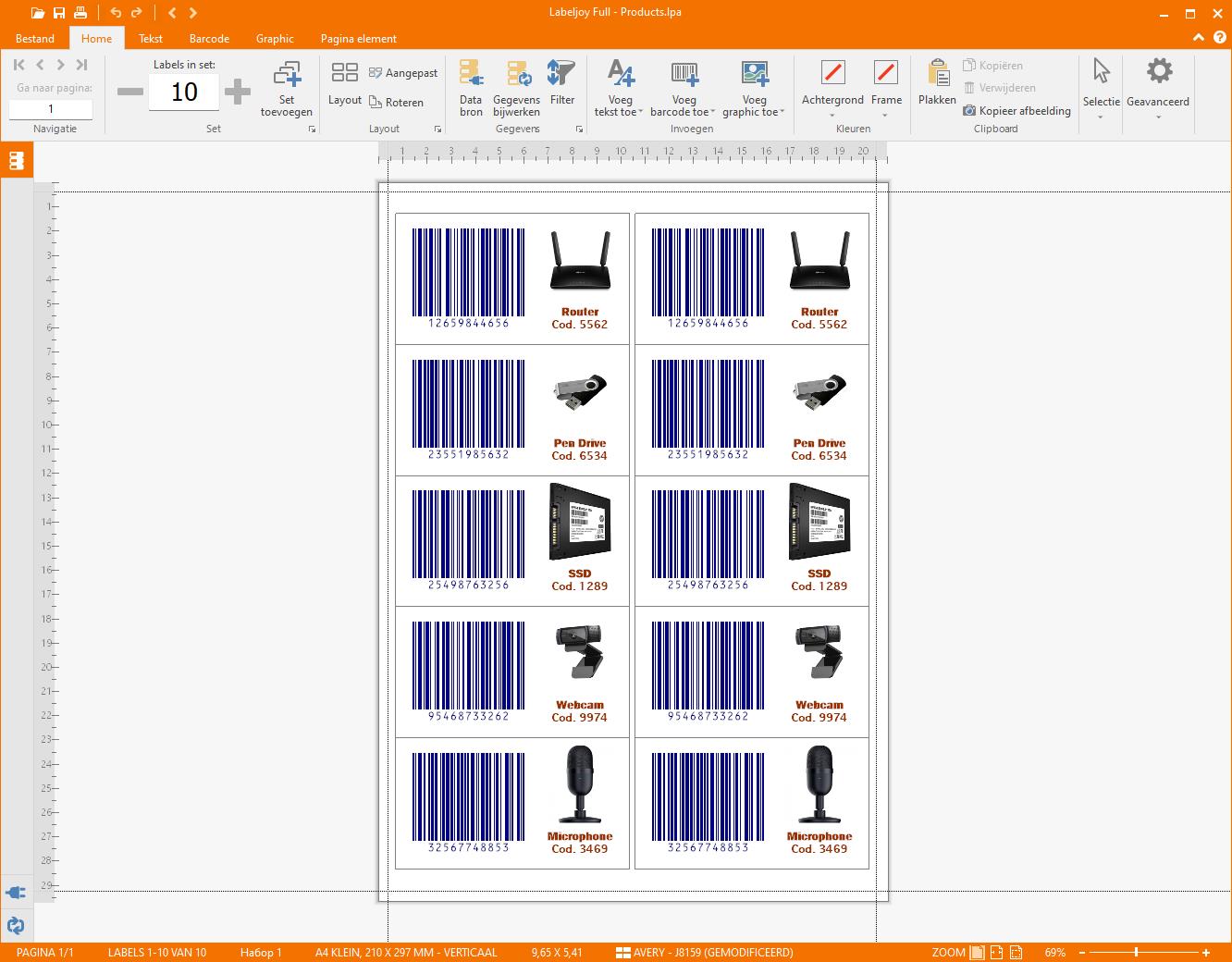This screenshot has width=1232, height=962.
Task: Undo the last action
Action: point(116,13)
